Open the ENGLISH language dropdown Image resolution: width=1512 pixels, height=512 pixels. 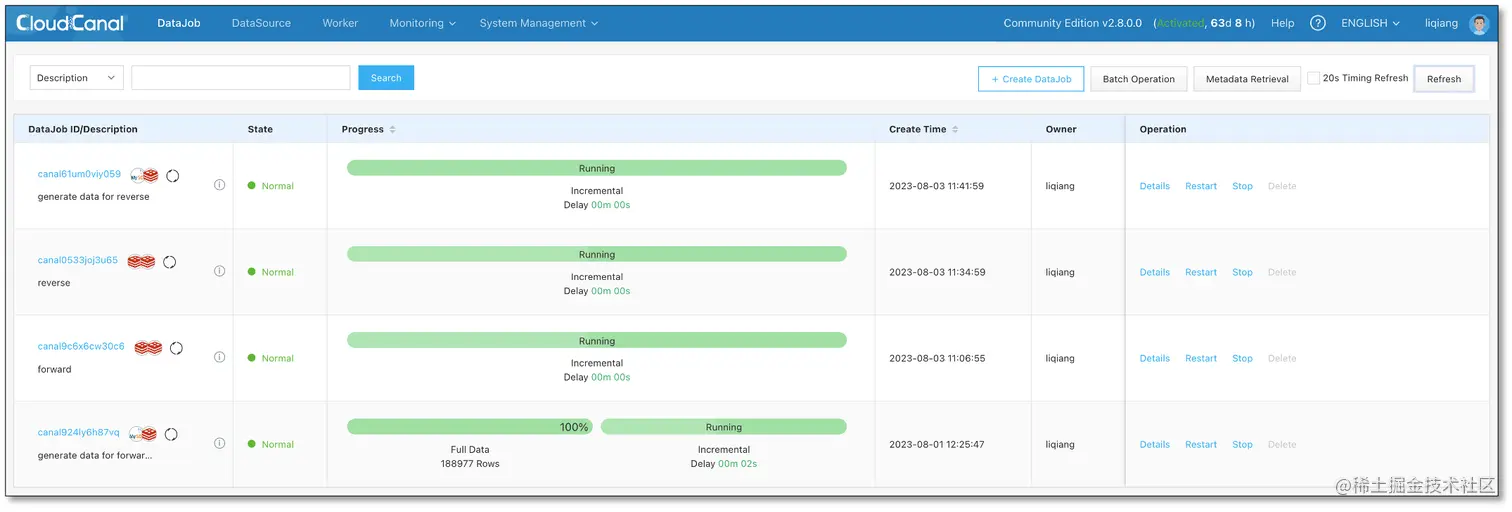pyautogui.click(x=1370, y=23)
